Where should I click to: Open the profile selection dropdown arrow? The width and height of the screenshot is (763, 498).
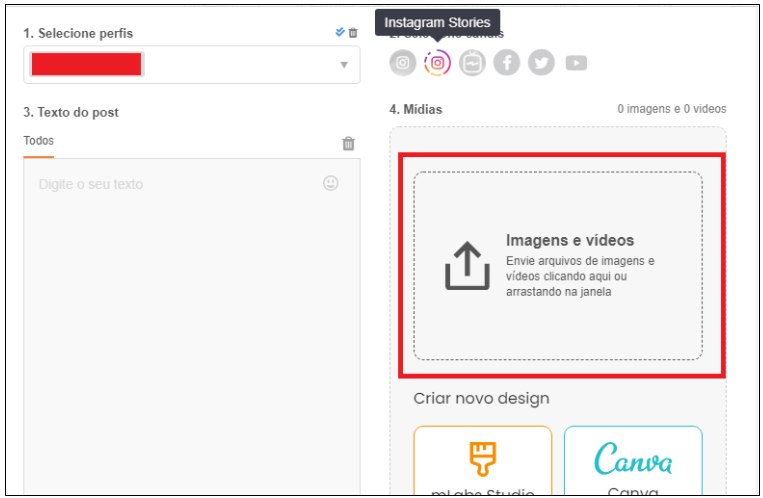[x=344, y=65]
